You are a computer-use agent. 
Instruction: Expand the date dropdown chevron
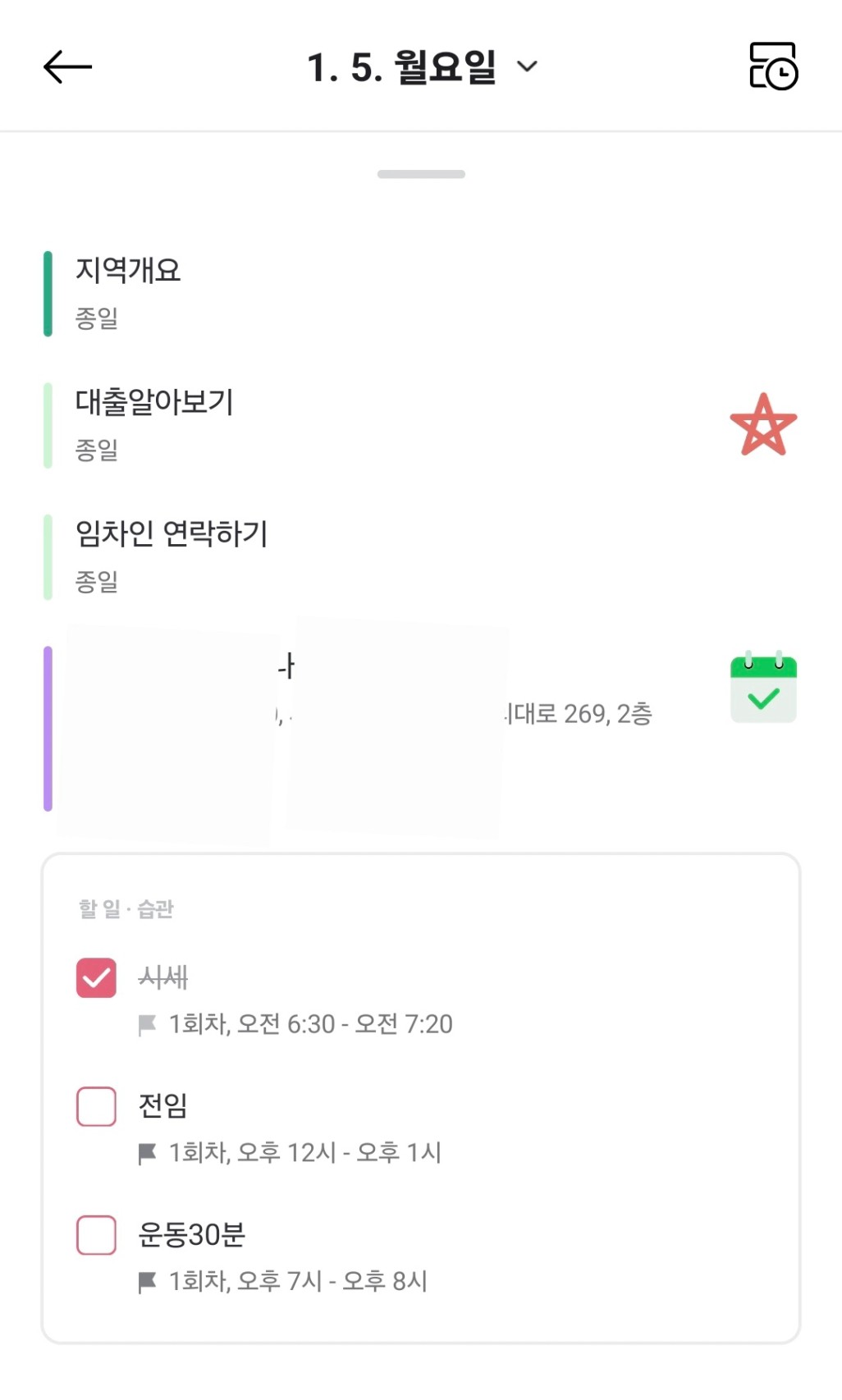point(528,66)
